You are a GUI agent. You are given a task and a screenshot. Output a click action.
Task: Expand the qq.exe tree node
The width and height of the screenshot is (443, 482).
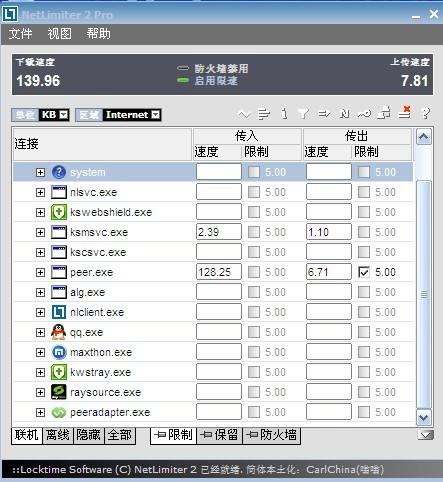pyautogui.click(x=40, y=332)
